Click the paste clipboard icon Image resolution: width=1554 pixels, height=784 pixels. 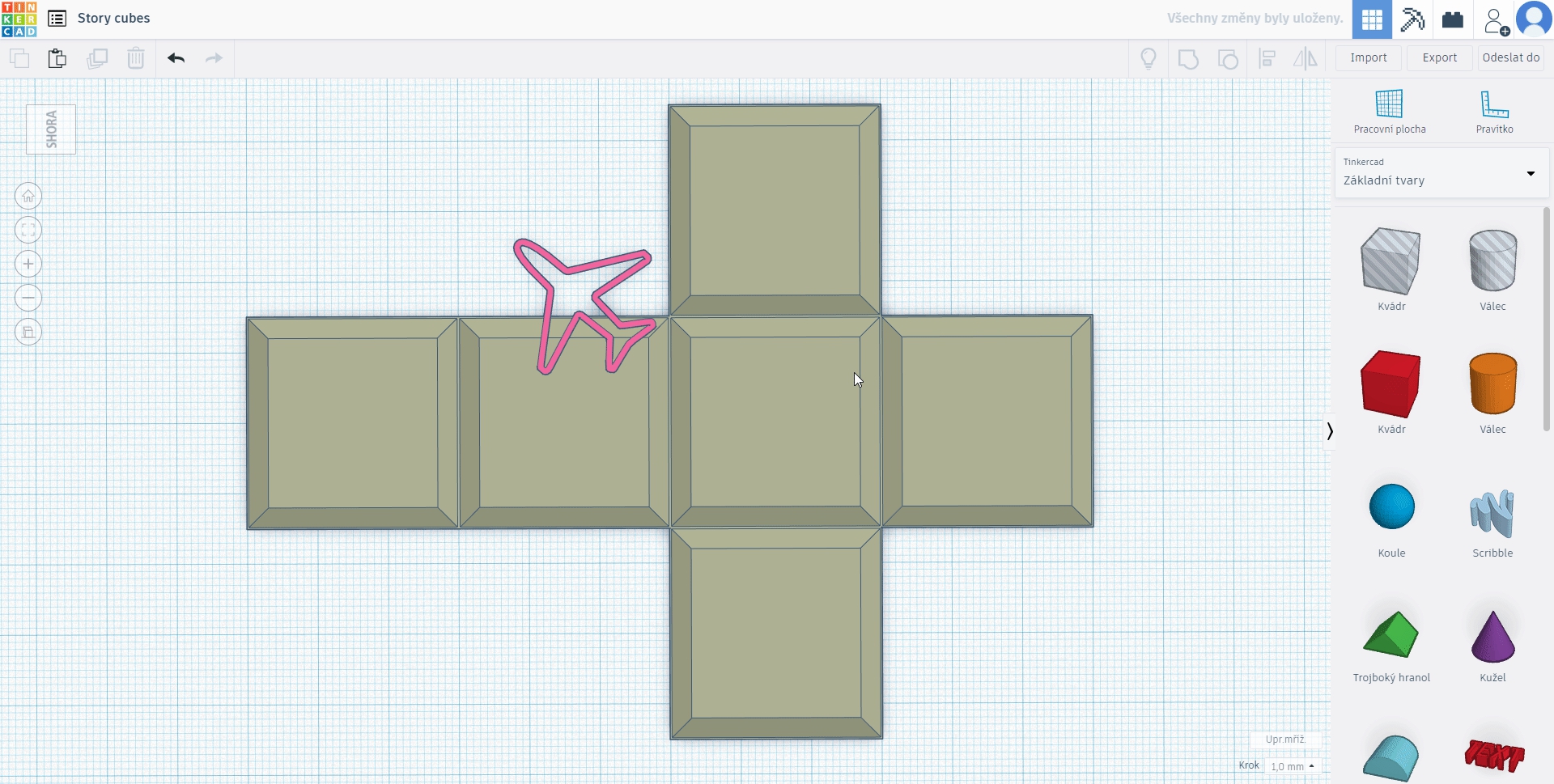point(57,58)
